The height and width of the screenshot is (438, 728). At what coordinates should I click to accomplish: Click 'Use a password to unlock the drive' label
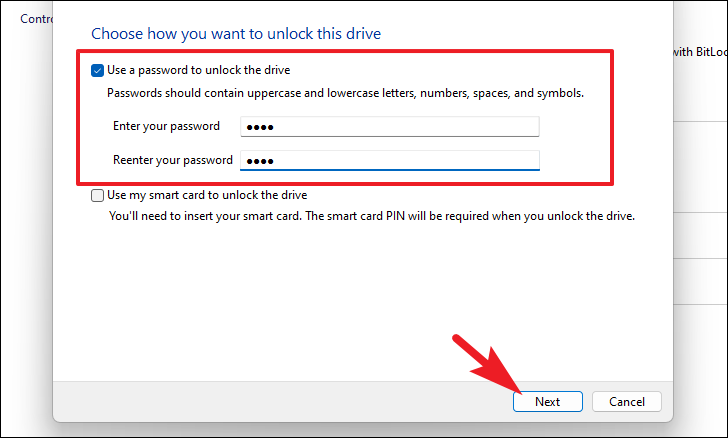[198, 70]
